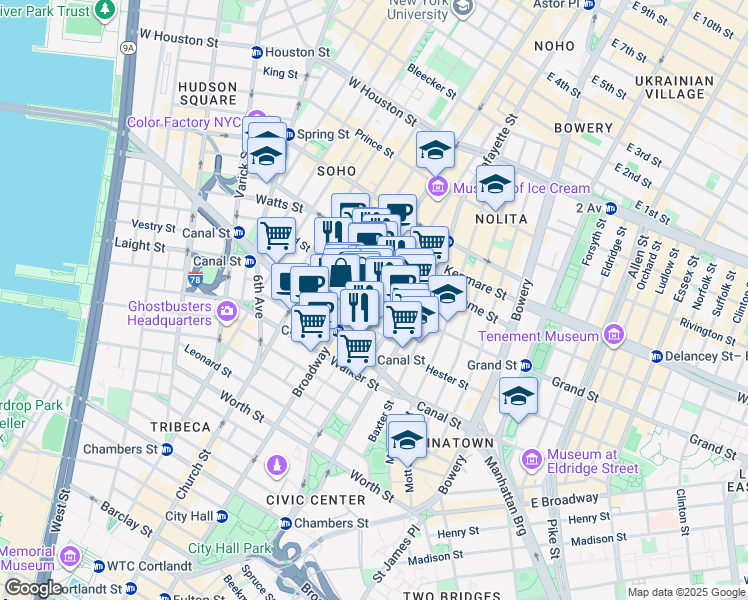The height and width of the screenshot is (600, 748).
Task: Select the school marker in Nolita
Action: click(x=495, y=184)
